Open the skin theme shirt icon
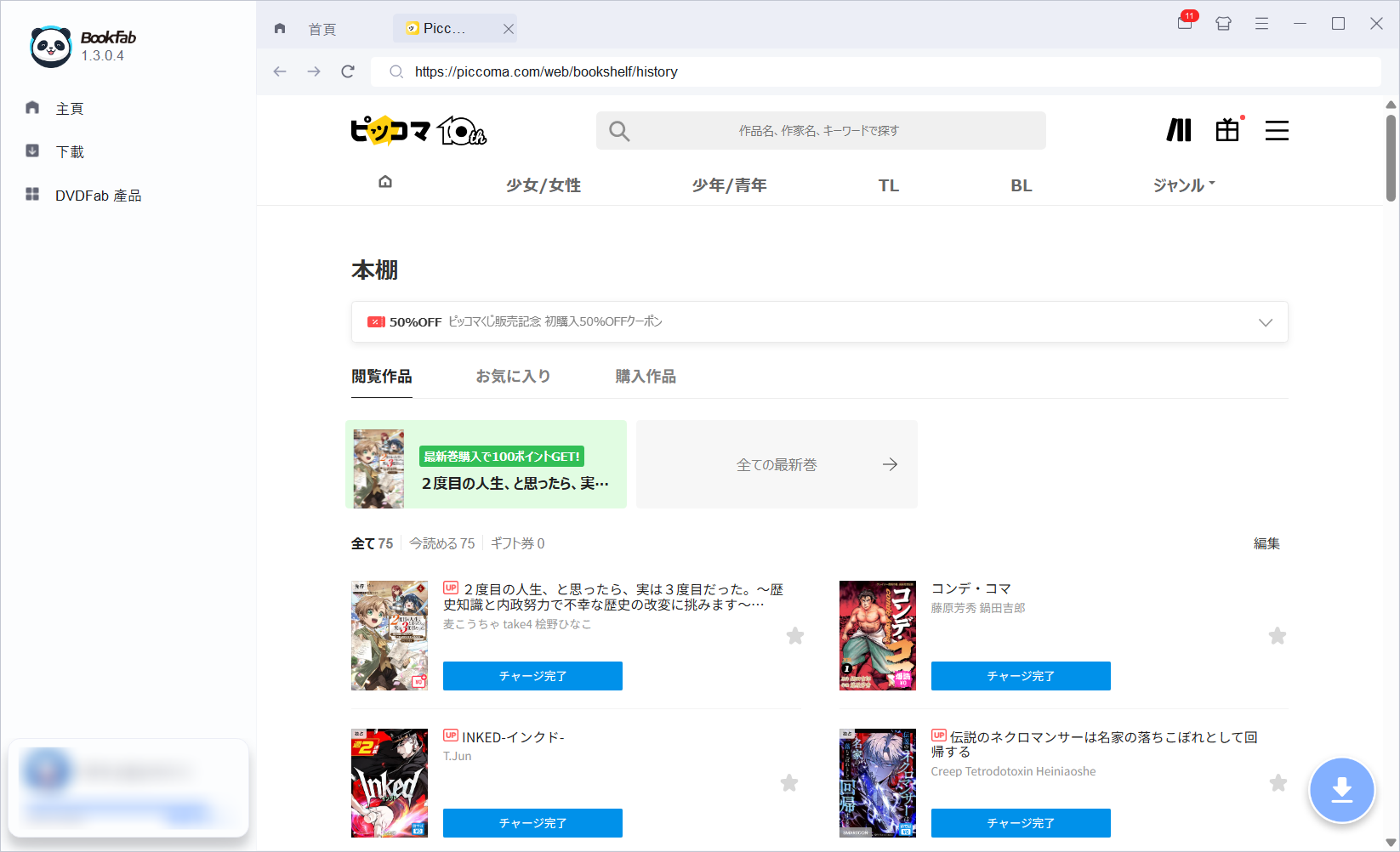1400x852 pixels. pos(1223,24)
